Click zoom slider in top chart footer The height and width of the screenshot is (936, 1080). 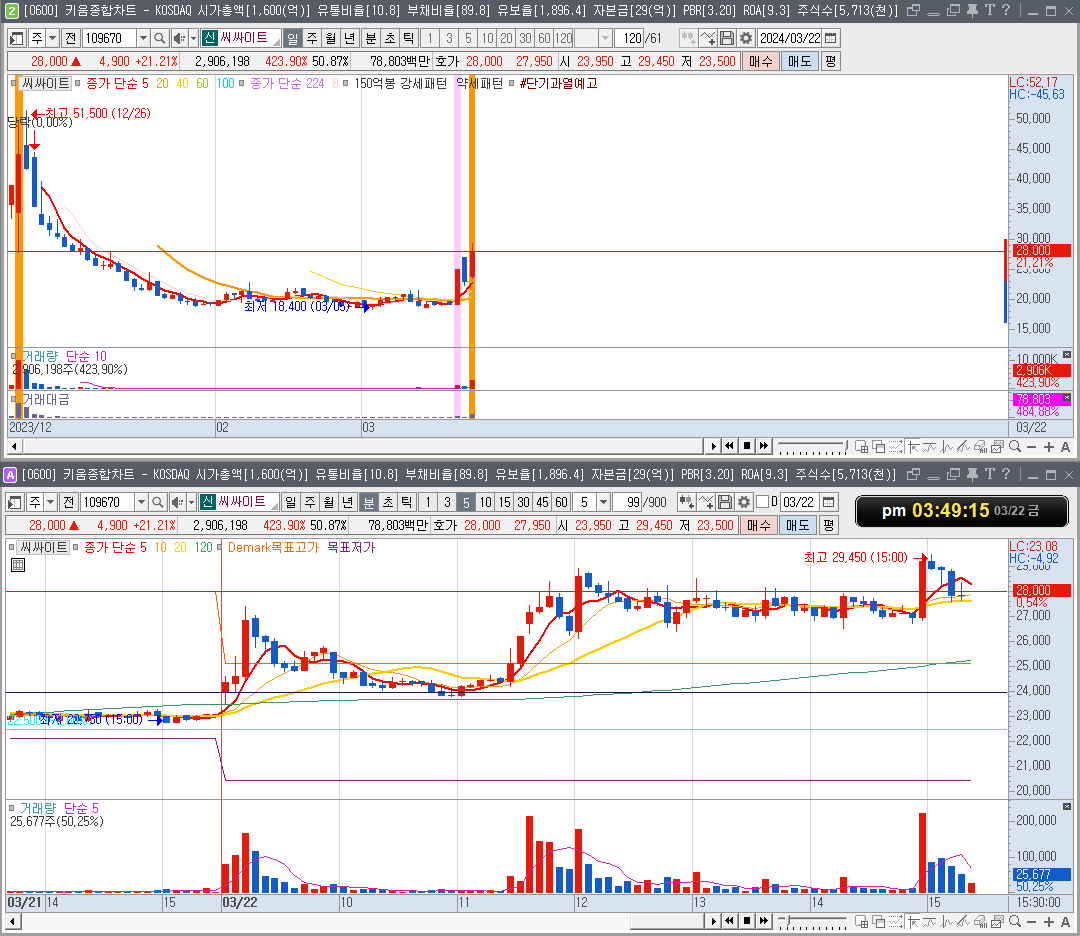[813, 447]
